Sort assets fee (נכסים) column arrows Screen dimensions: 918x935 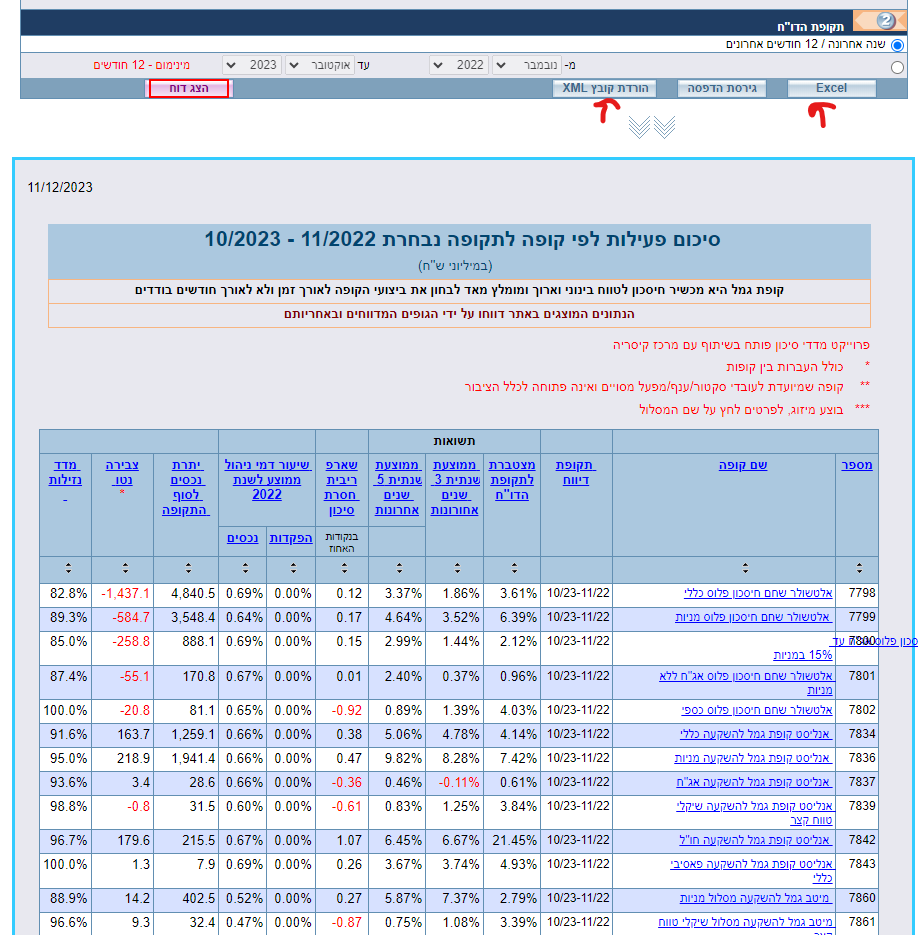[x=245, y=568]
